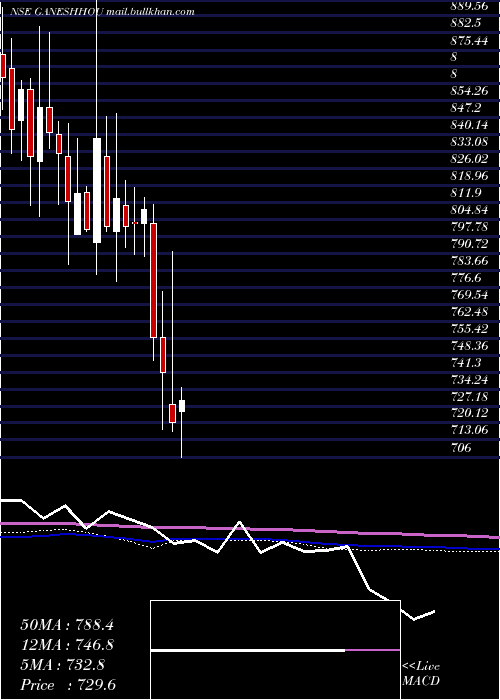Click the latest white candlestick near 727
Image resolution: width=500 pixels, height=700 pixels.
pyautogui.click(x=182, y=406)
